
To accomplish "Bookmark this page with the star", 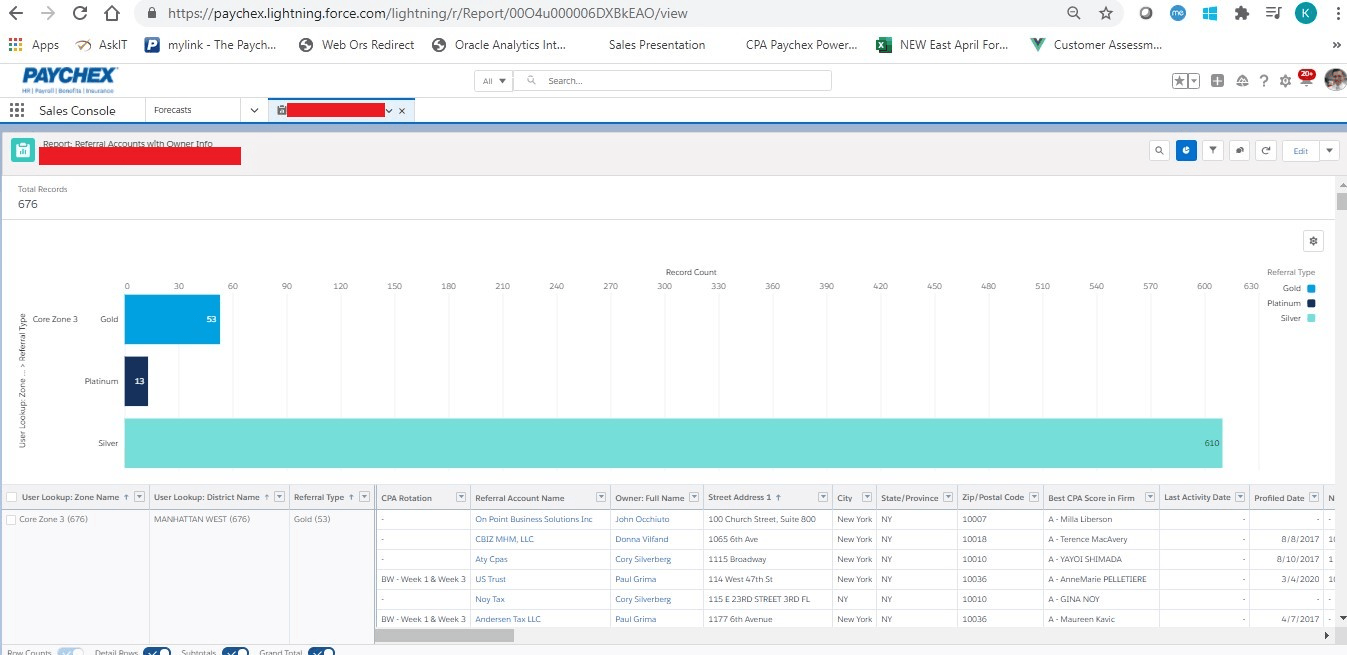I will [x=1106, y=13].
